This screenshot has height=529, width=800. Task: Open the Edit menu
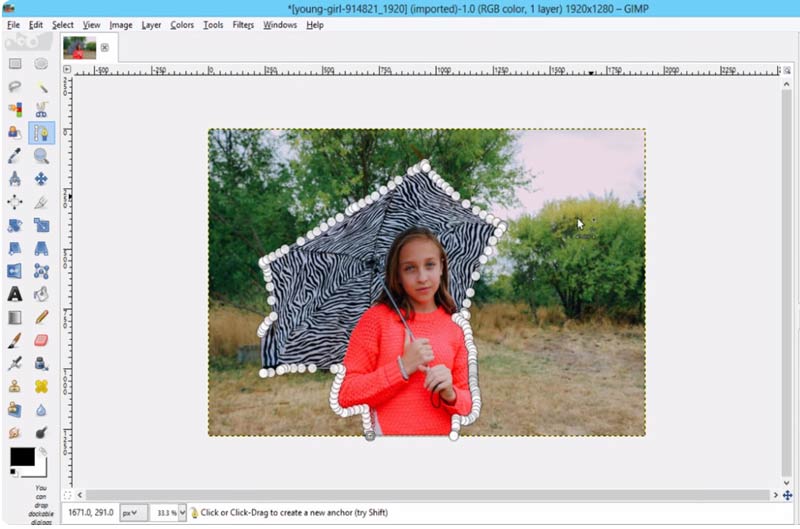[36, 24]
